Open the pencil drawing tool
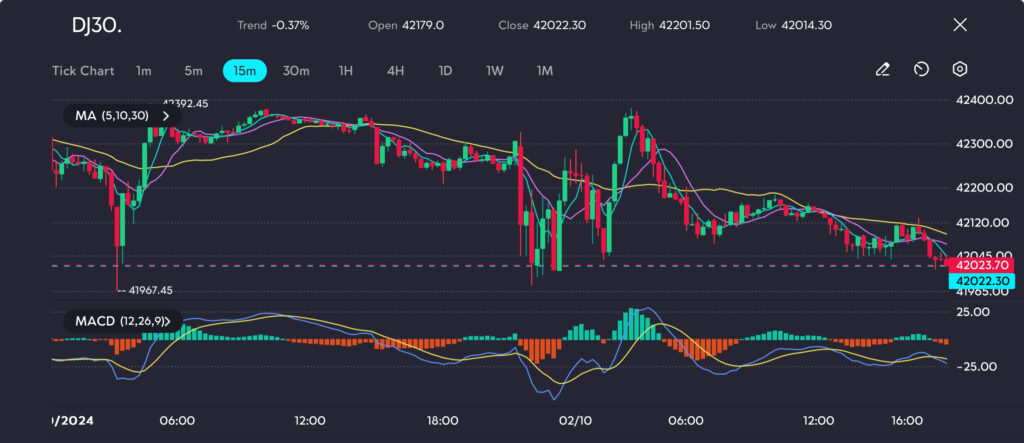Image resolution: width=1024 pixels, height=443 pixels. point(882,69)
